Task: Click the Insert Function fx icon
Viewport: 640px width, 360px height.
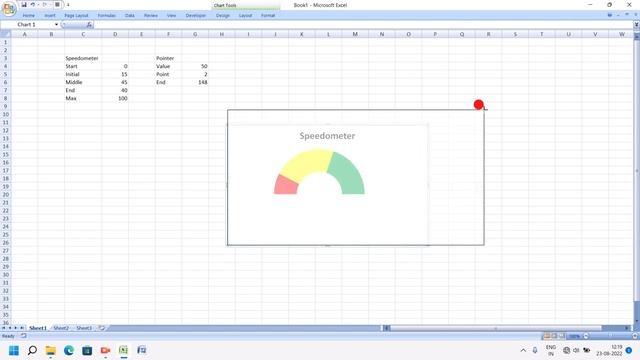Action: [x=89, y=24]
